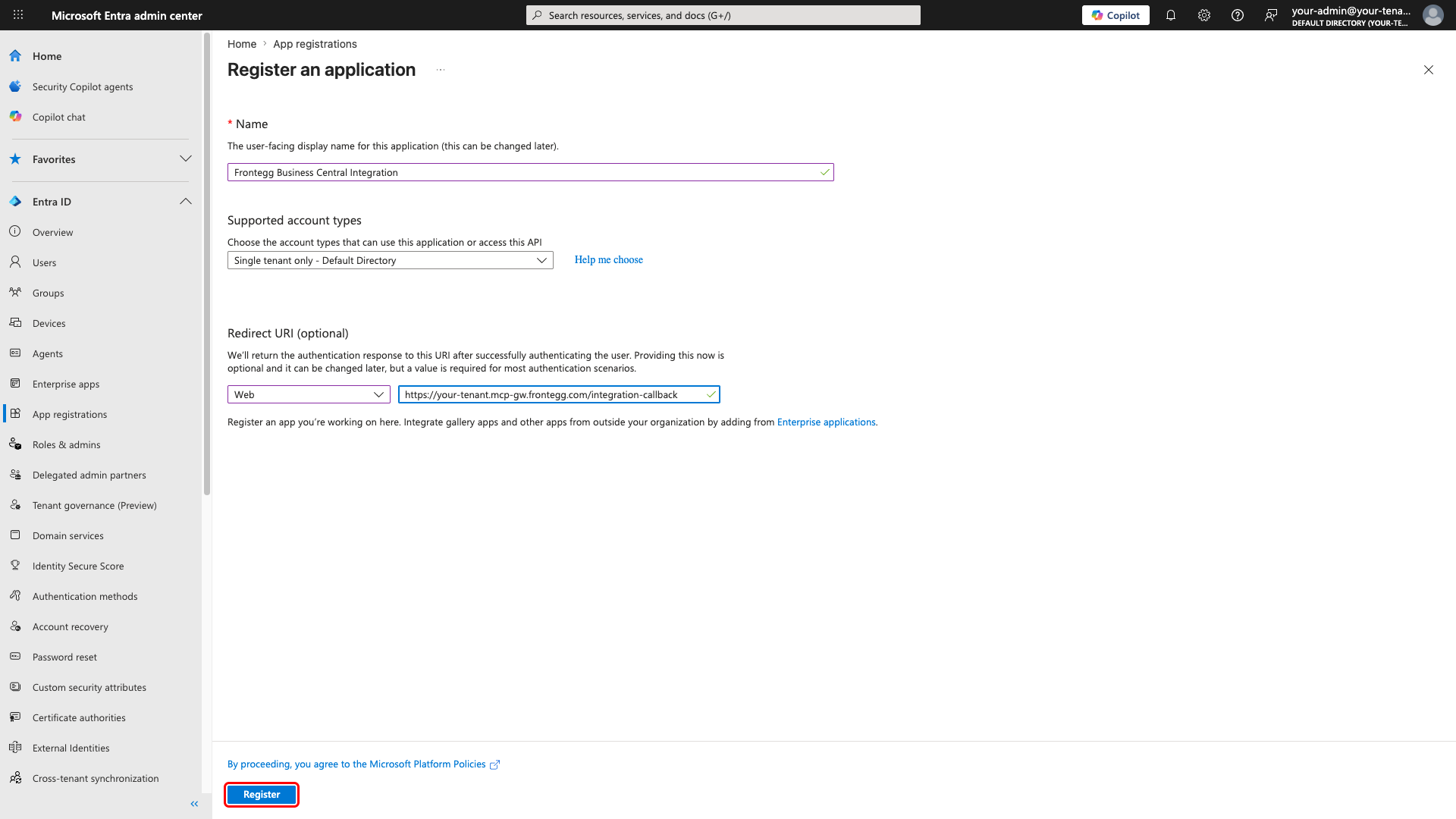The image size is (1456, 819).
Task: Click Custom security attributes icon
Action: click(15, 687)
